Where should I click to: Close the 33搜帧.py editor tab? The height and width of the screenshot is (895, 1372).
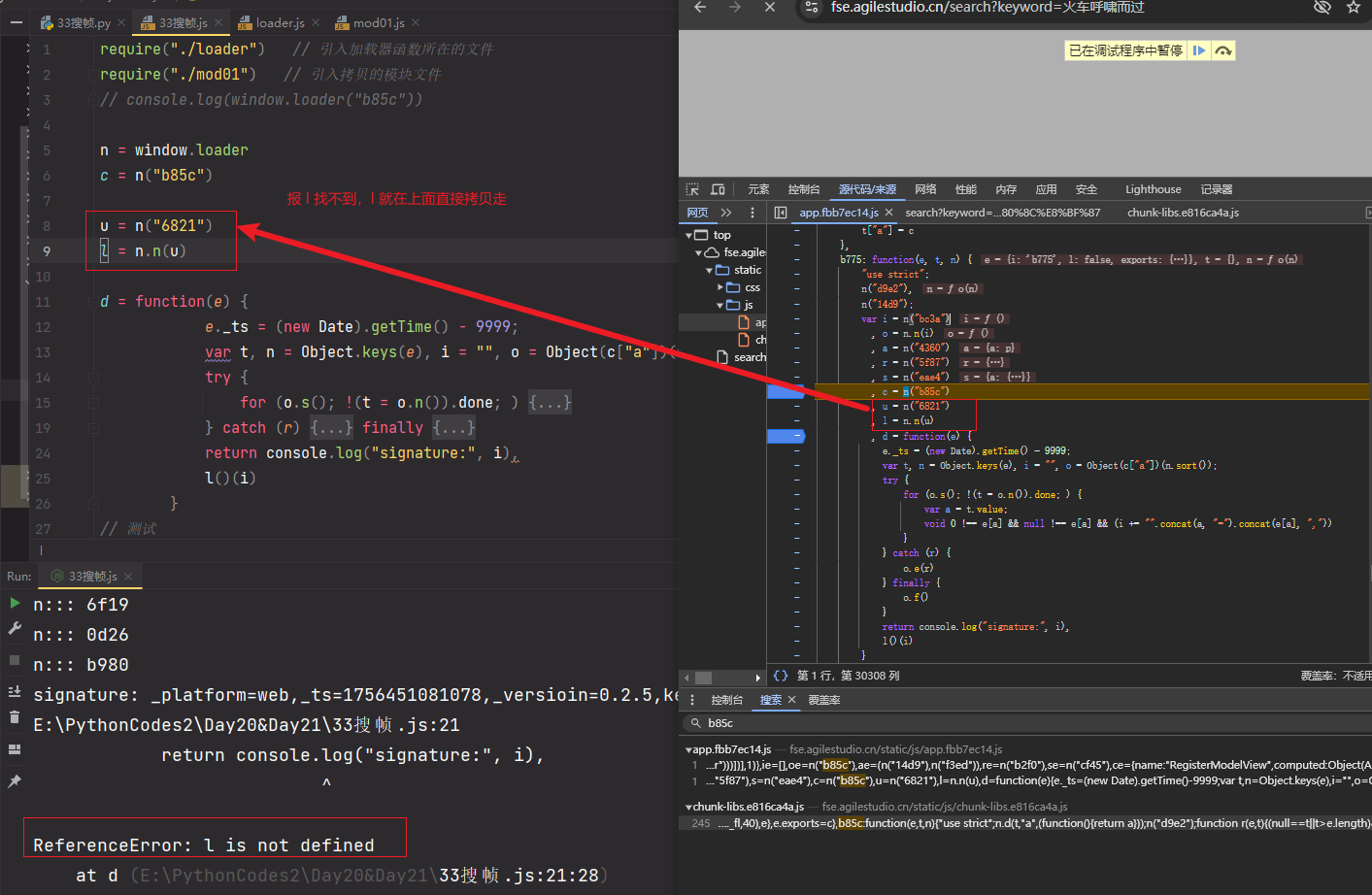121,22
